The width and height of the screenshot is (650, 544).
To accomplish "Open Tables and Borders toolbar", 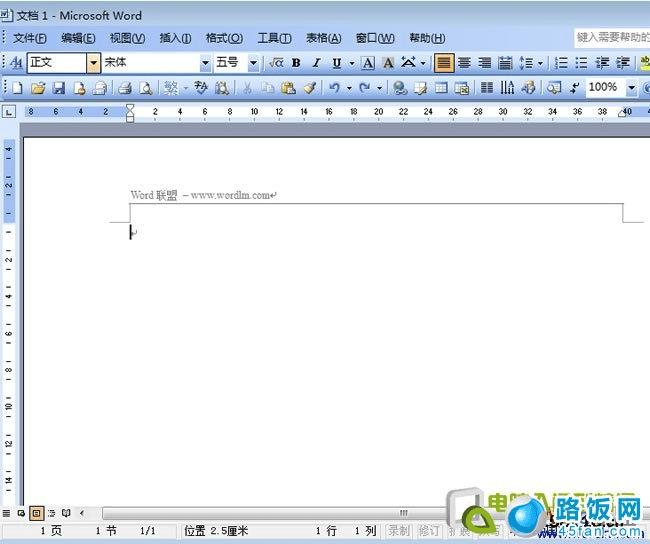I will point(420,88).
